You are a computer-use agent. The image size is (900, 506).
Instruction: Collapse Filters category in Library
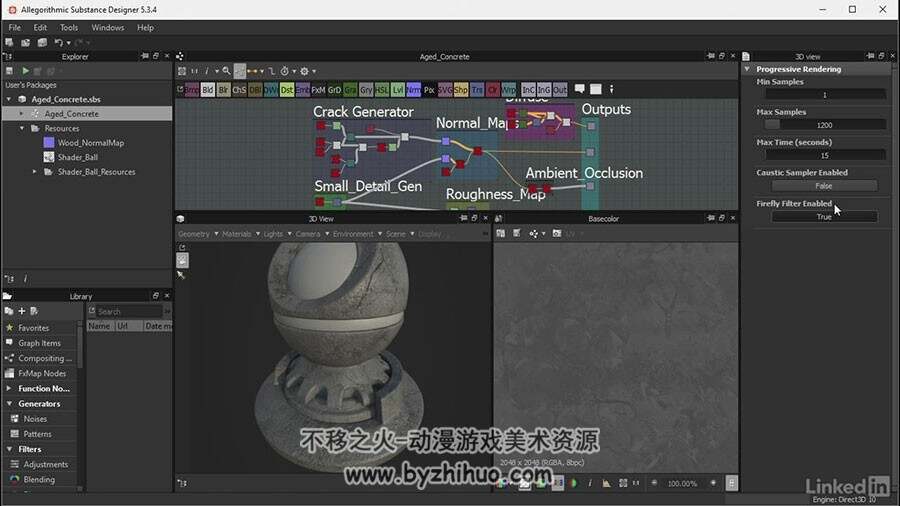pos(9,449)
